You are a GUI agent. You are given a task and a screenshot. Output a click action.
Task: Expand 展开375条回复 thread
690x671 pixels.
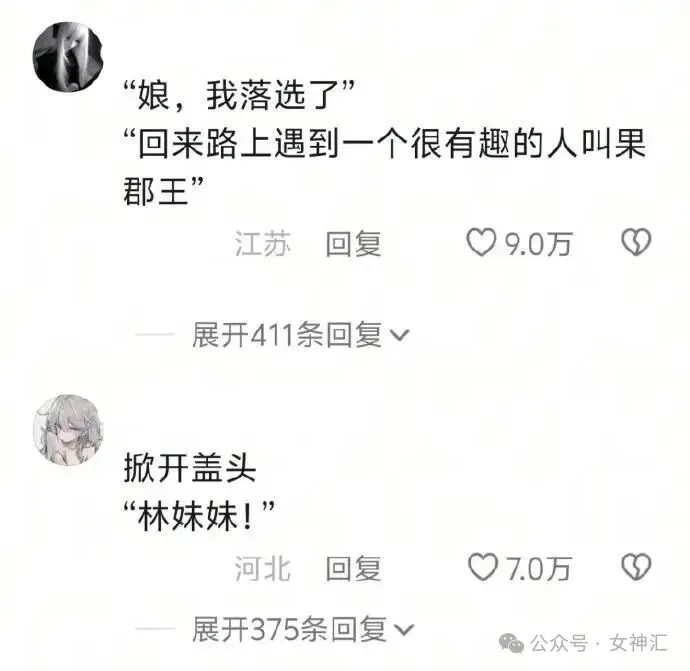[x=303, y=629]
